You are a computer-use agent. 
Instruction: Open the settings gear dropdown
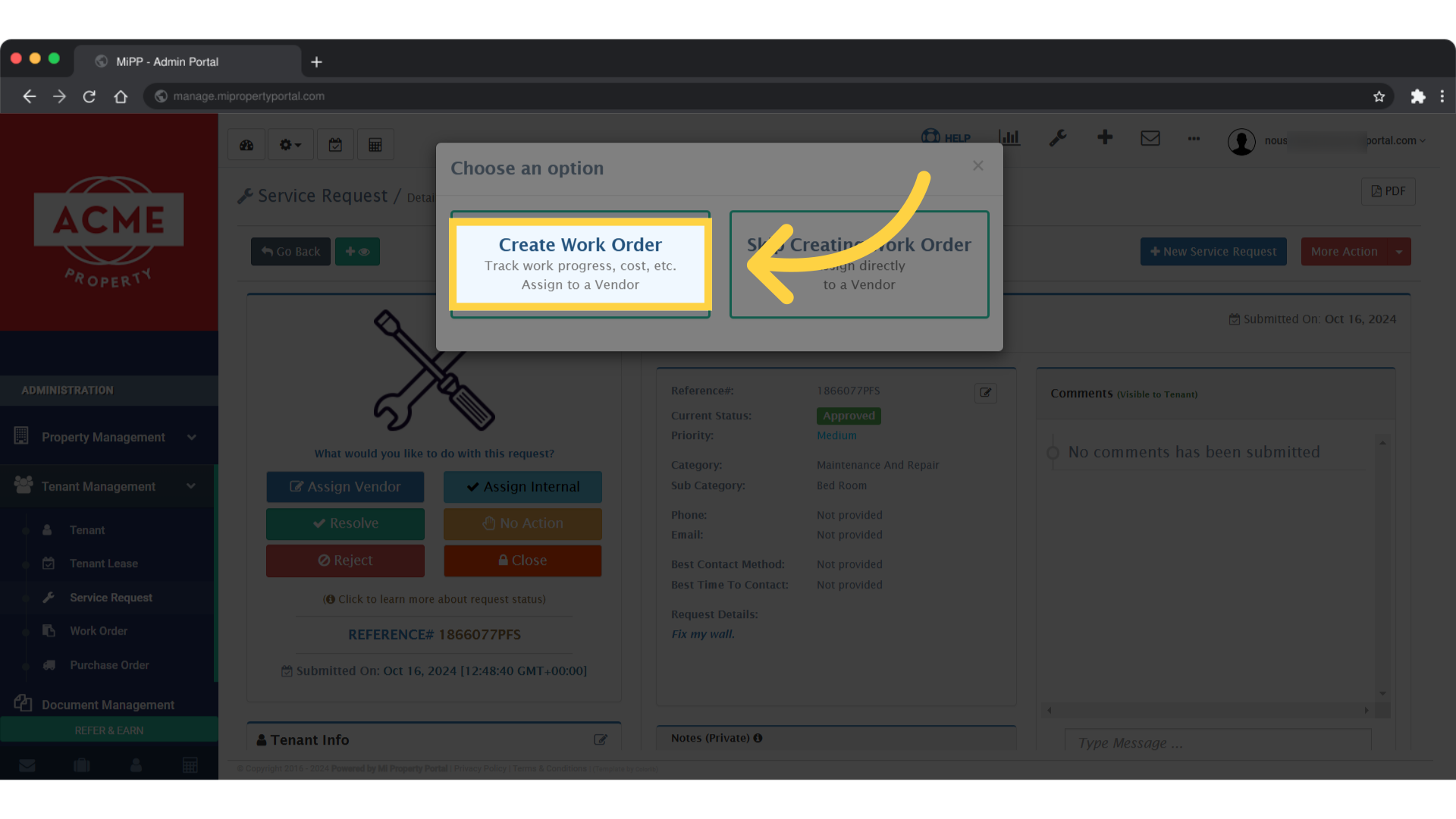290,143
